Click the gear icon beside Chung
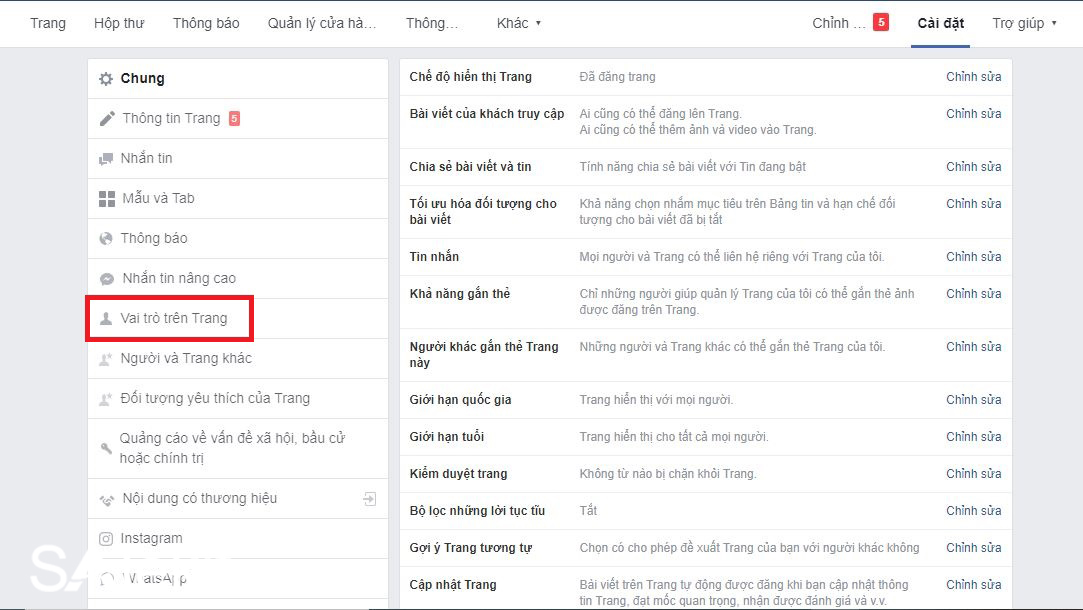 pos(105,78)
